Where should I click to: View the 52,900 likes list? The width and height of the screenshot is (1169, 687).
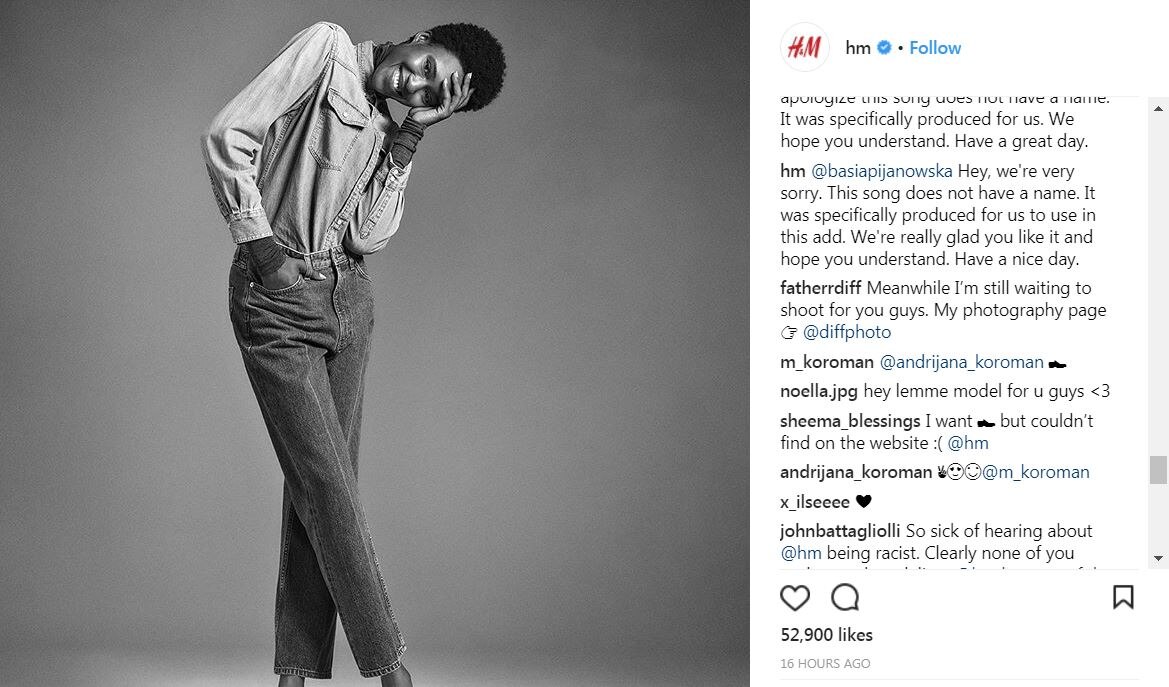pyautogui.click(x=826, y=635)
